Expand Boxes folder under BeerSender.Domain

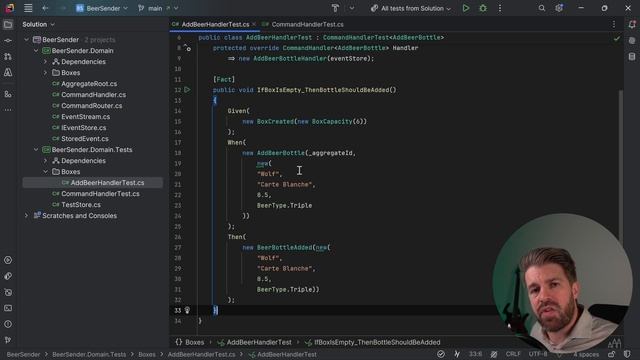pos(45,73)
